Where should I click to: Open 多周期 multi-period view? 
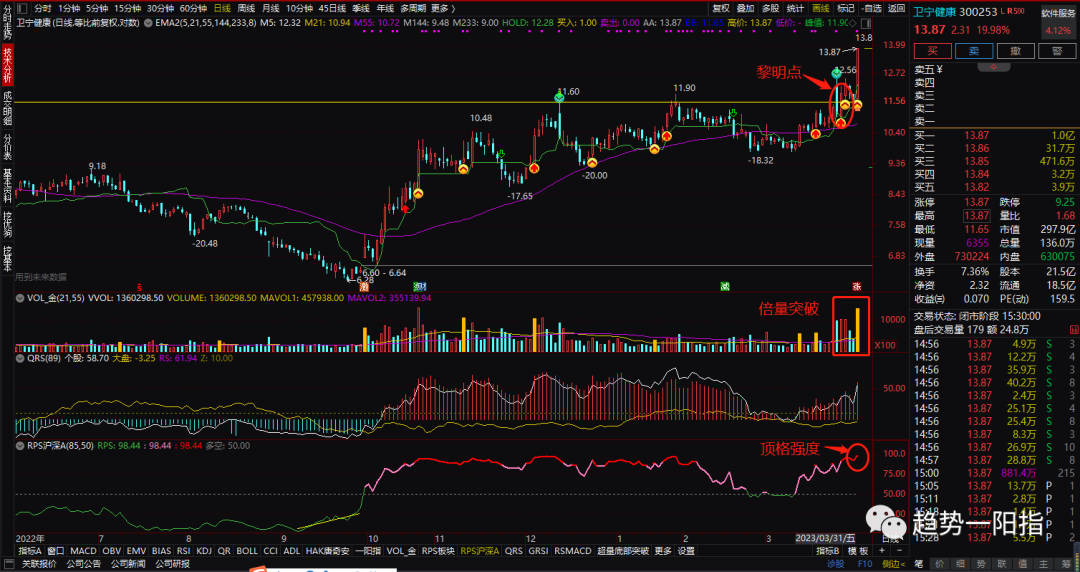[x=412, y=8]
